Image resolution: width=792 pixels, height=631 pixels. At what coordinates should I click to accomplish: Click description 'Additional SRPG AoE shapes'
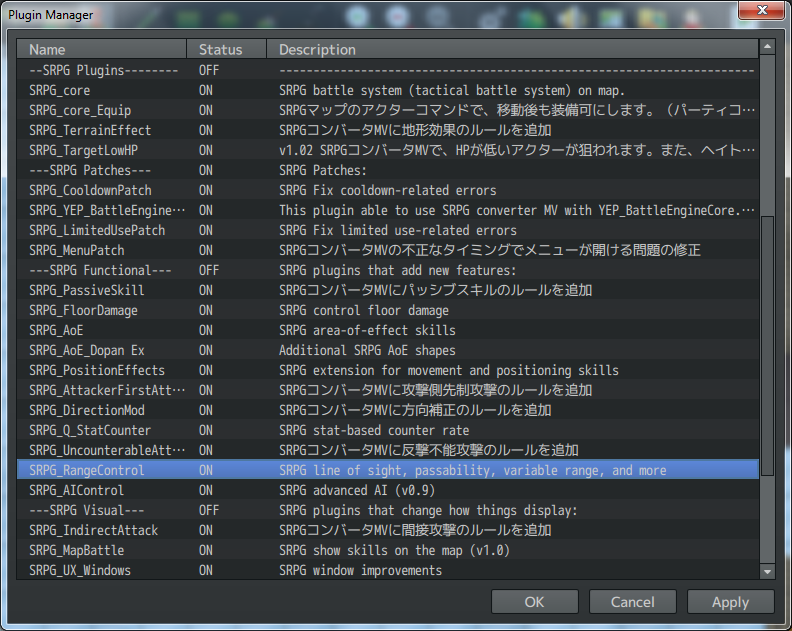[367, 350]
